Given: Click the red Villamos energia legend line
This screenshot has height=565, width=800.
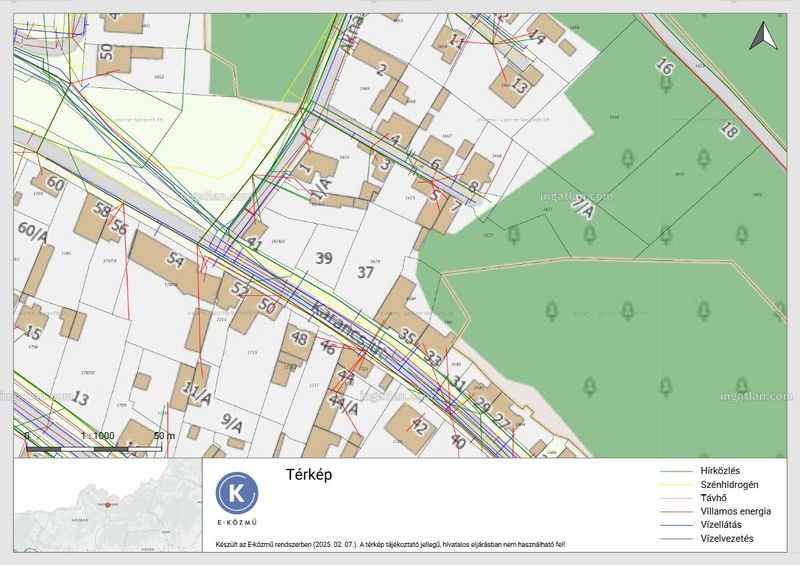Looking at the screenshot, I should pyautogui.click(x=676, y=512).
